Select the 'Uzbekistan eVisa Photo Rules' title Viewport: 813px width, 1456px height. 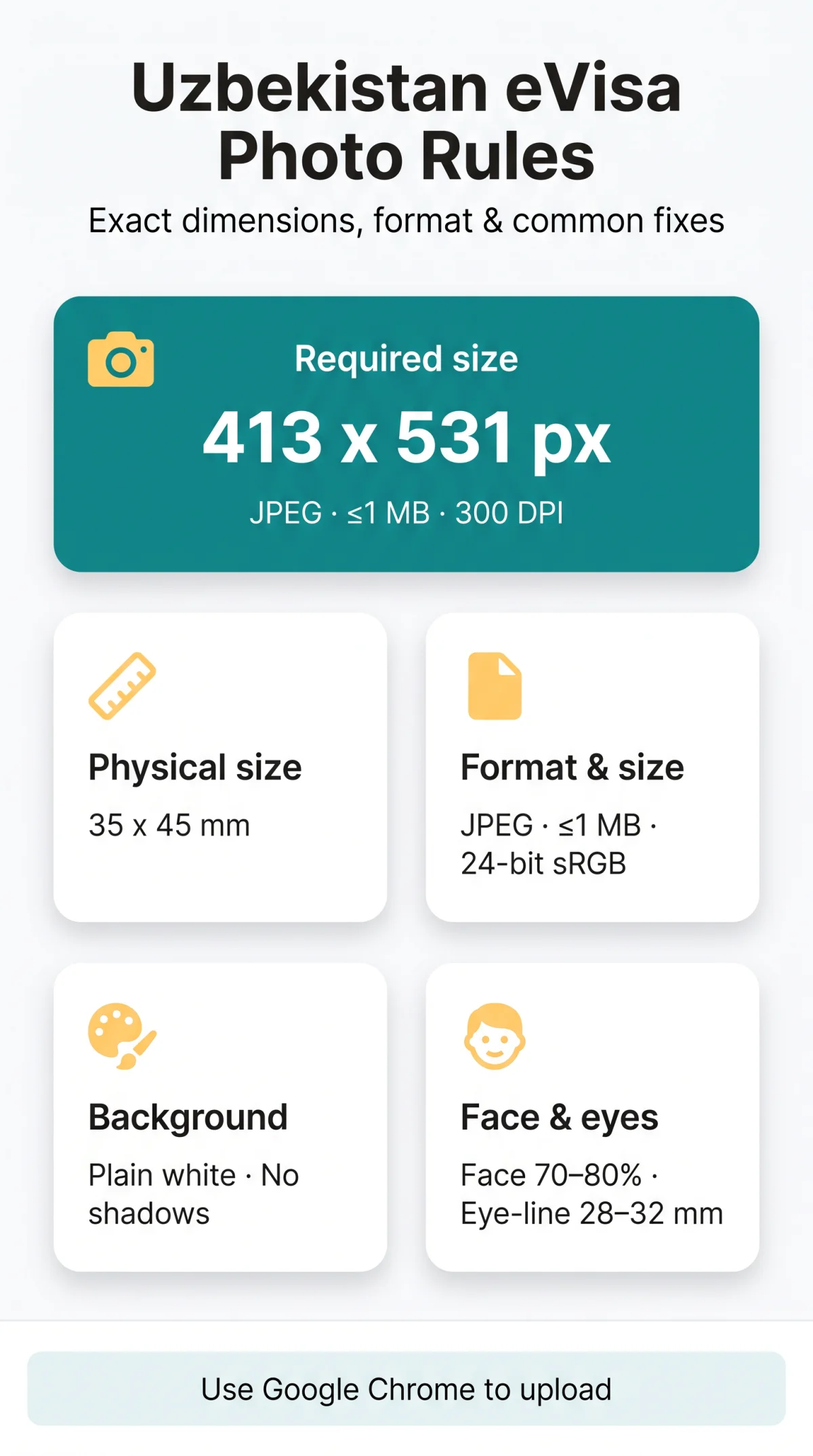[x=406, y=122]
